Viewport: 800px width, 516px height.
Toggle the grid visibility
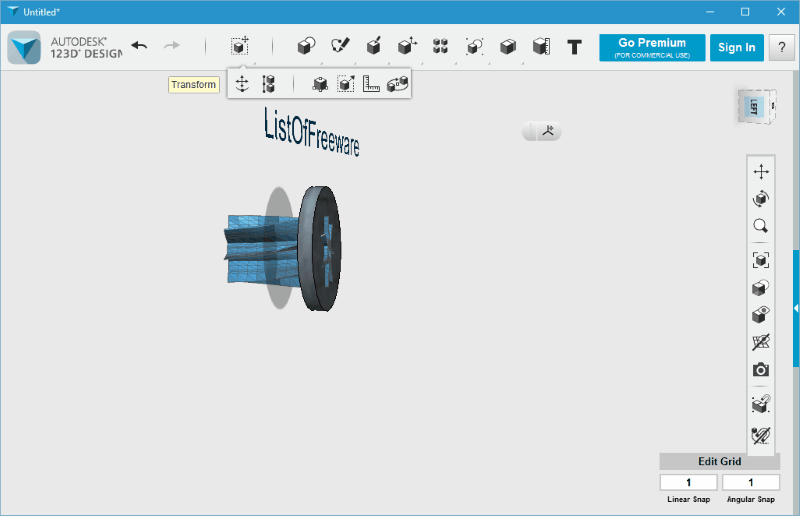[761, 342]
